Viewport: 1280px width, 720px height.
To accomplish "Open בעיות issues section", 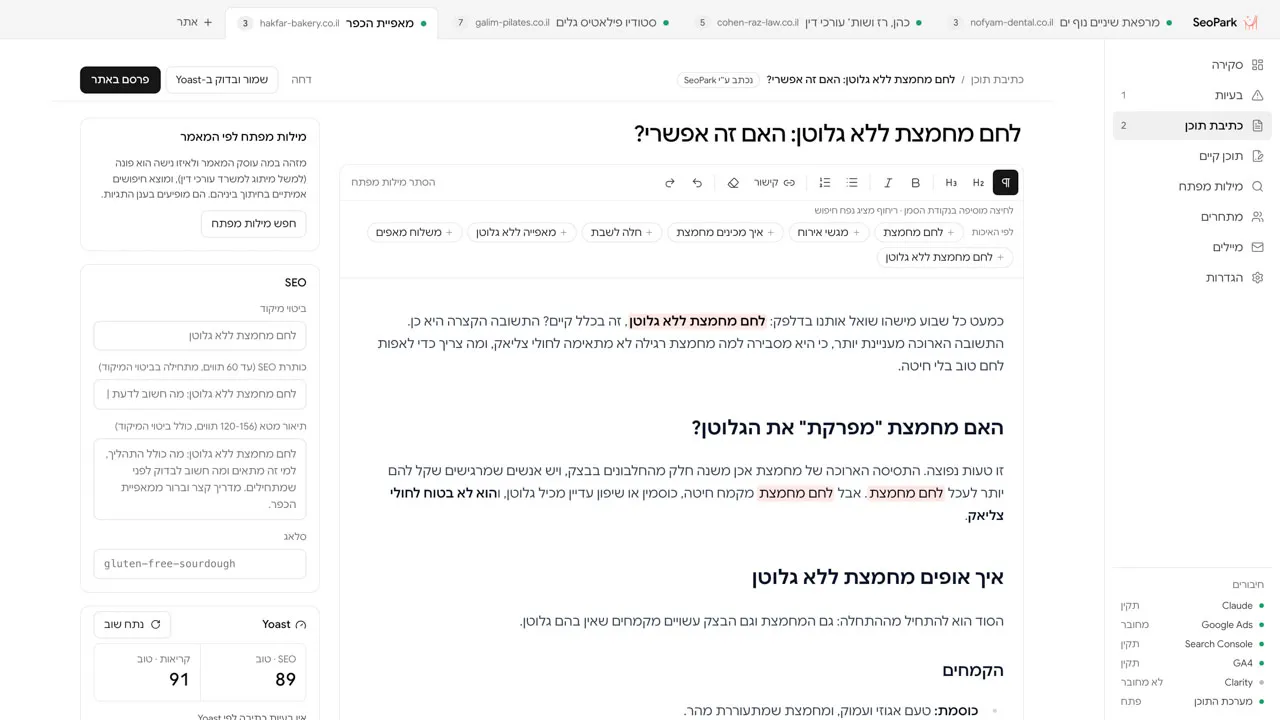I will [x=1192, y=95].
